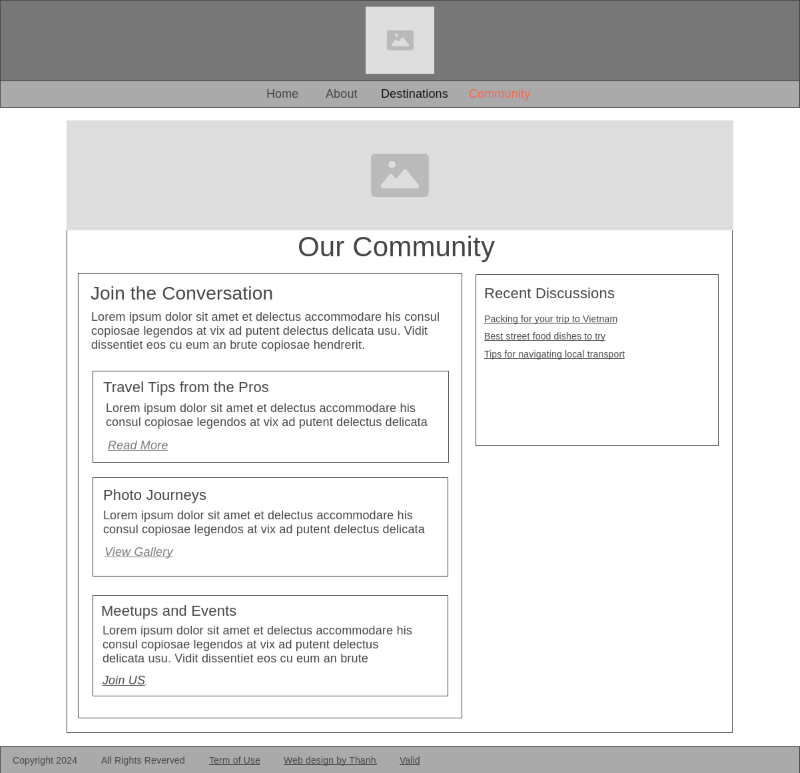
Task: Switch to the Community page
Action: pyautogui.click(x=499, y=93)
